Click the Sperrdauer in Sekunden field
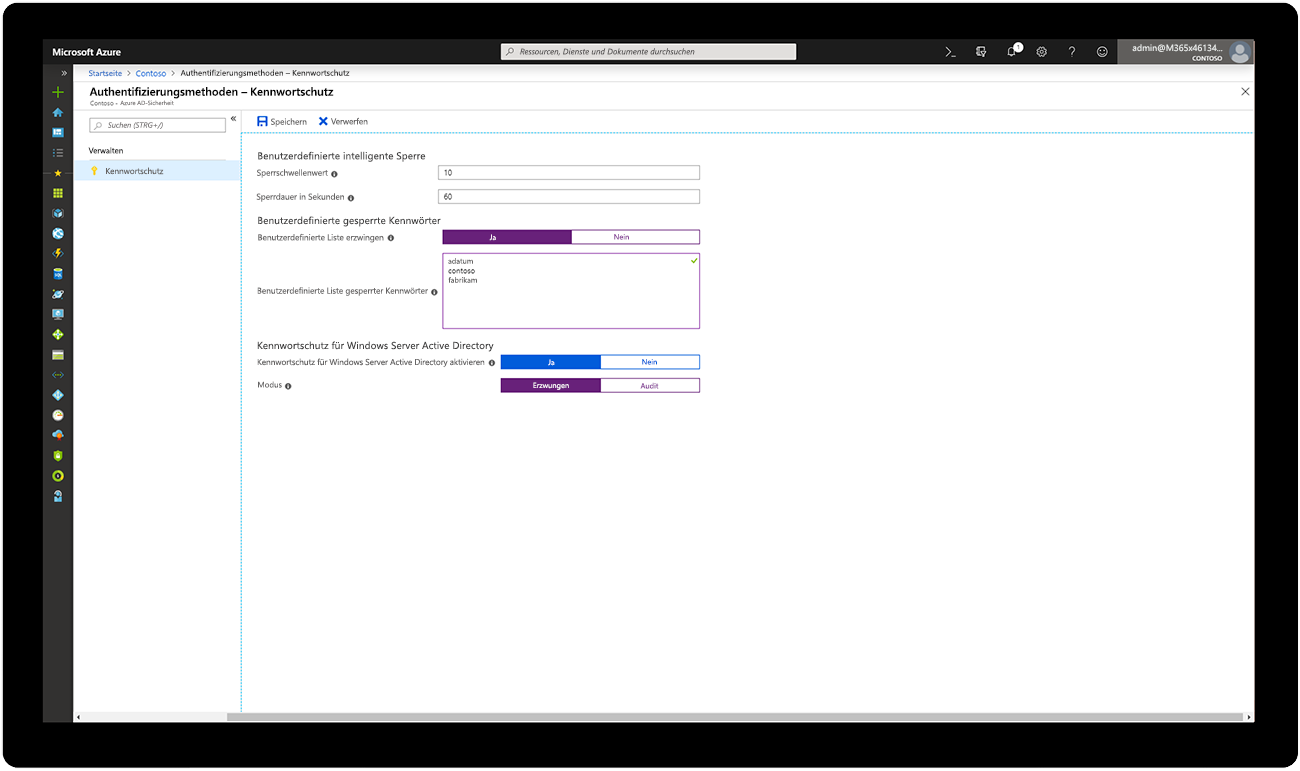Viewport: 1300px width, 771px height. pyautogui.click(x=569, y=197)
